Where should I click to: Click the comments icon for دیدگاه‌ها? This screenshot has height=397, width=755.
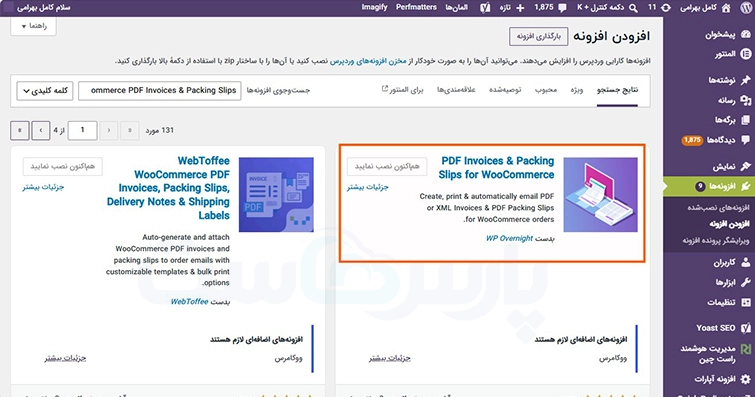(746, 140)
